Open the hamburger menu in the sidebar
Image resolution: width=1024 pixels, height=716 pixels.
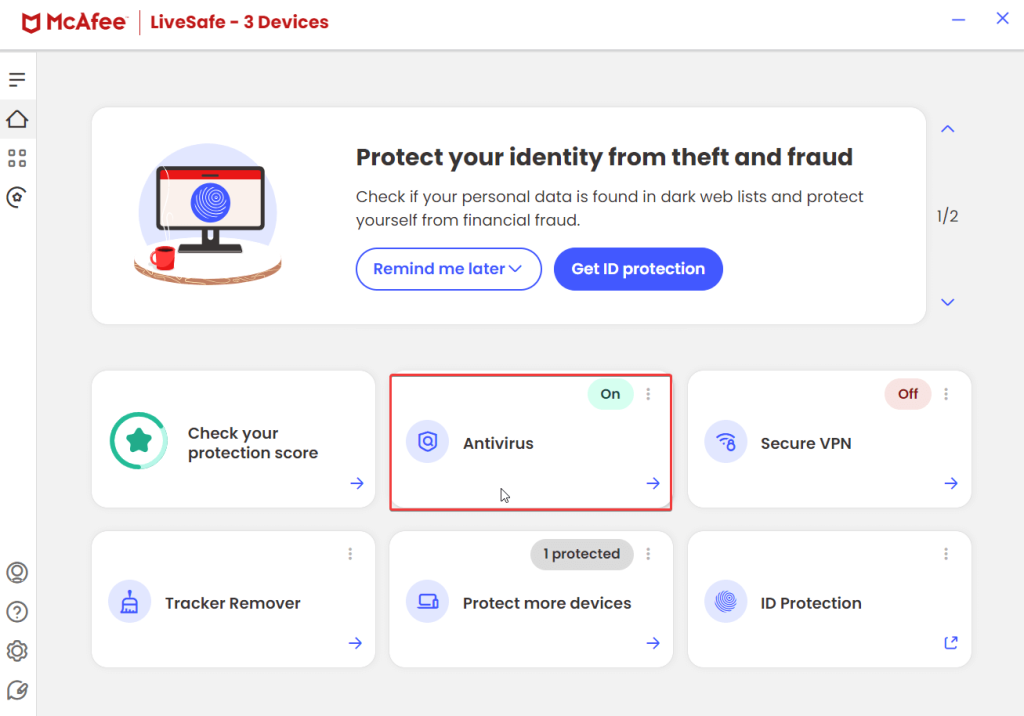pyautogui.click(x=17, y=80)
